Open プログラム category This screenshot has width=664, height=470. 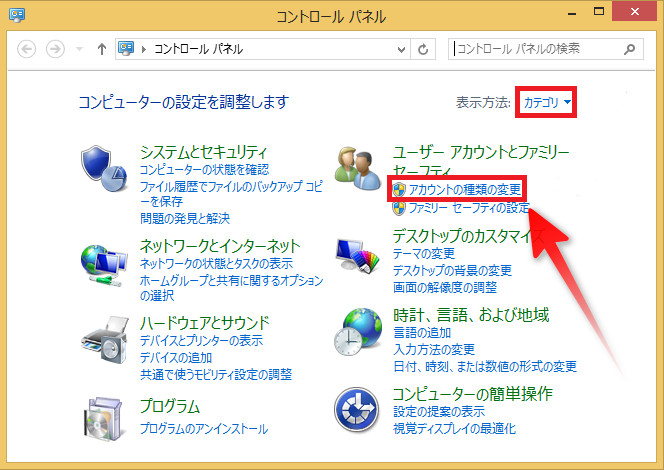click(x=170, y=406)
